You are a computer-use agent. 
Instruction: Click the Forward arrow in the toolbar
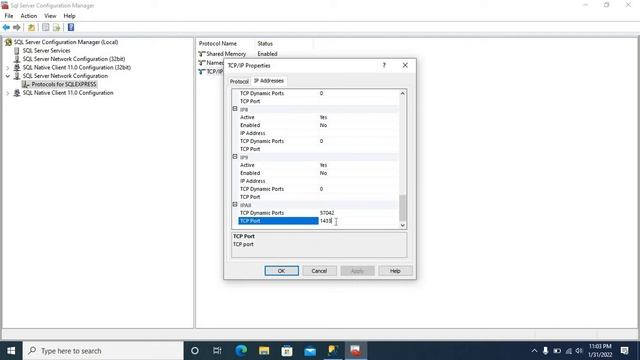[x=17, y=27]
